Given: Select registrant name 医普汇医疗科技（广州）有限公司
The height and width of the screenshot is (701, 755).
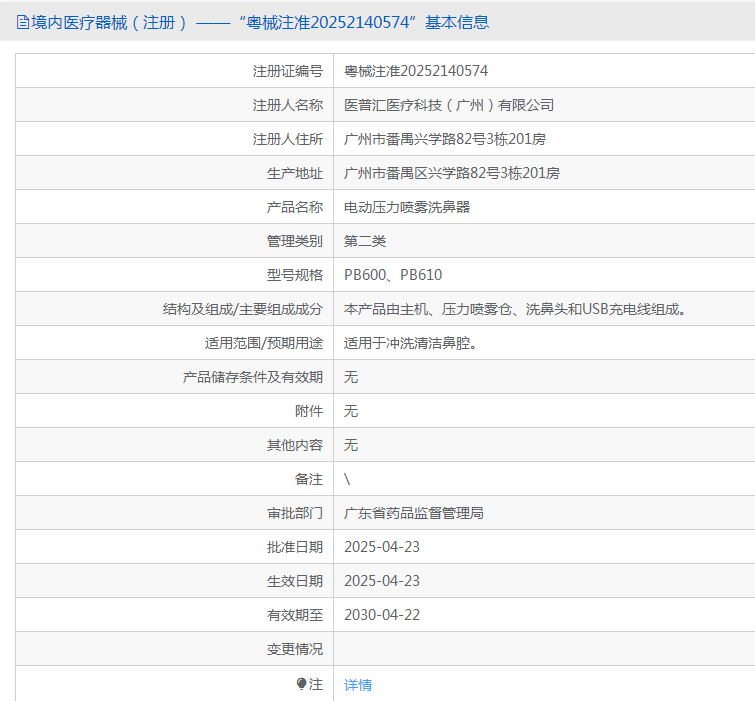Looking at the screenshot, I should coord(449,105).
